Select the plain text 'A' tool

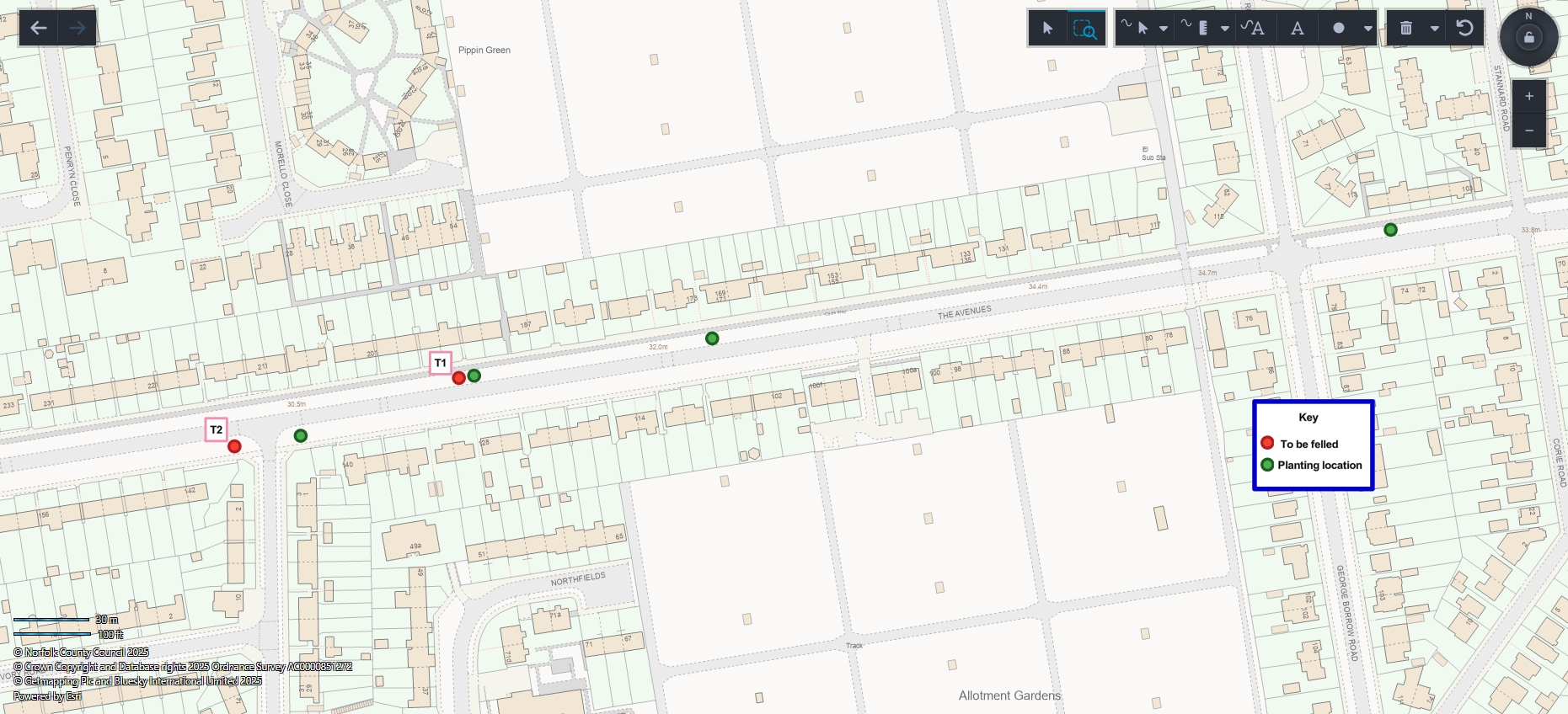click(x=1298, y=29)
